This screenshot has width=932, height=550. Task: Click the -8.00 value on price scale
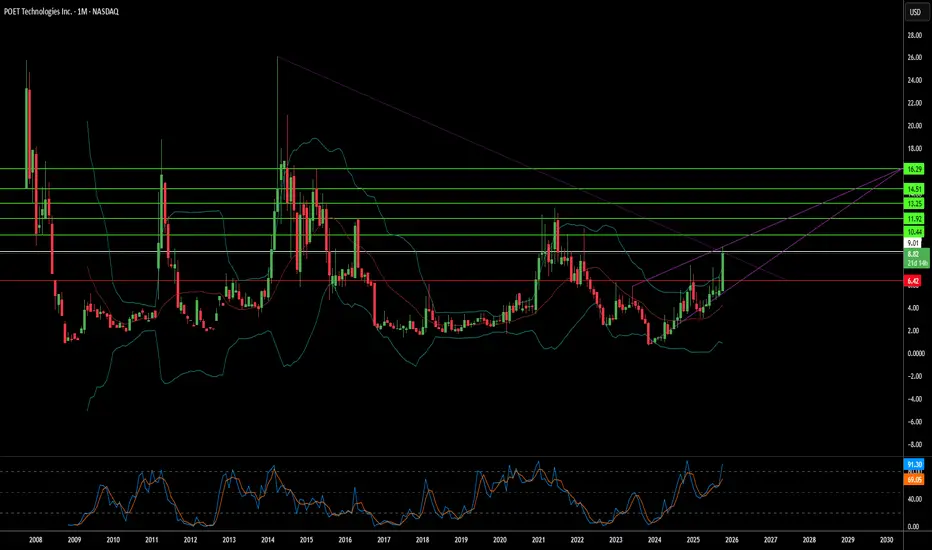click(x=915, y=444)
